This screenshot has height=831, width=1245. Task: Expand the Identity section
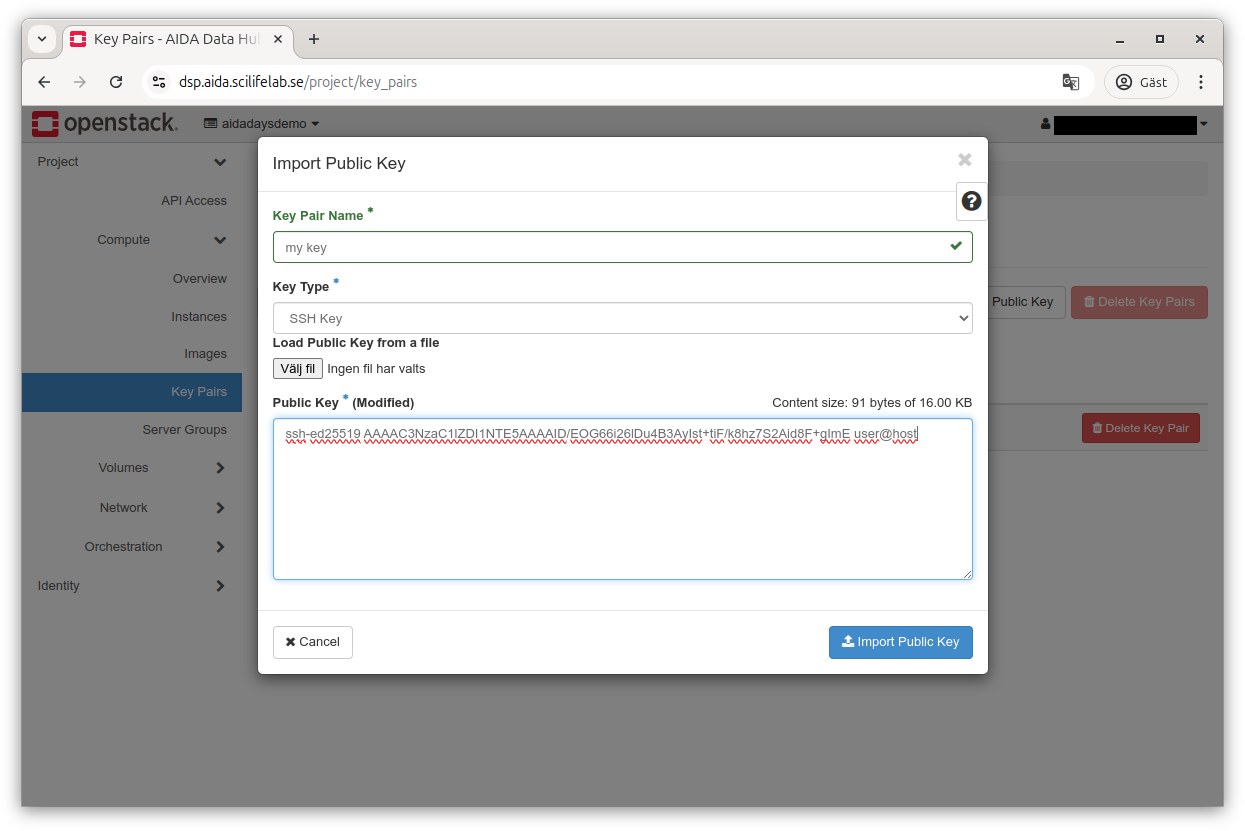(132, 586)
